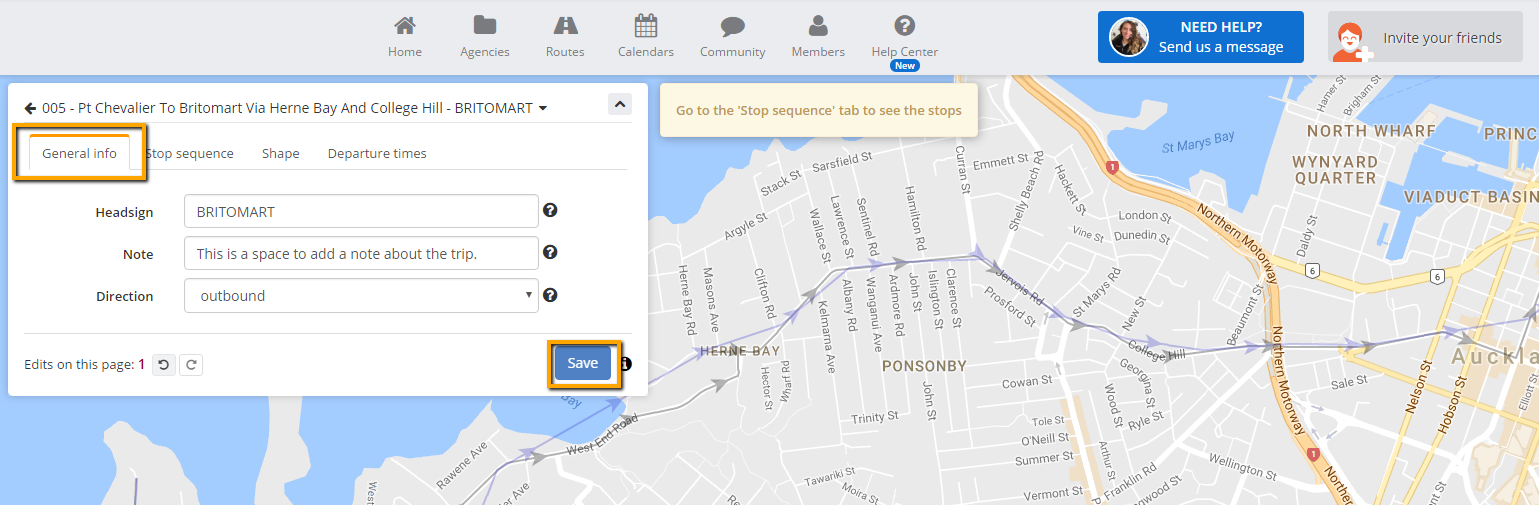This screenshot has width=1539, height=505.
Task: Click the Community text label in navigation
Action: 733,52
